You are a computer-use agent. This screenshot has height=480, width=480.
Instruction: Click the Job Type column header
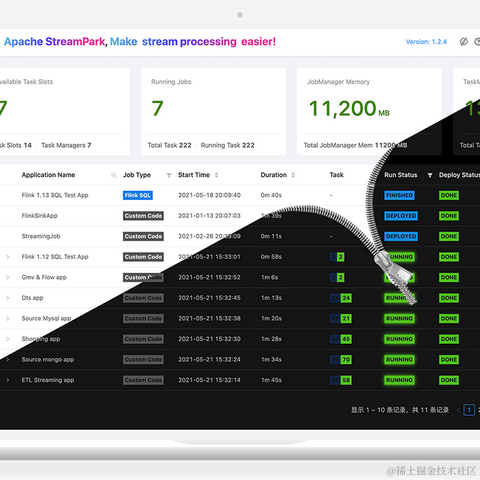click(x=137, y=175)
